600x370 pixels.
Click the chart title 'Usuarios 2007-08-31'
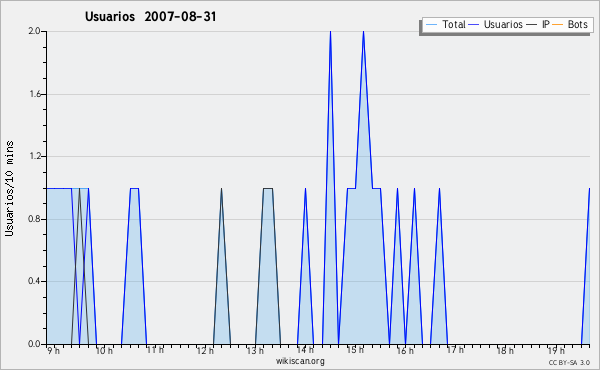(x=150, y=17)
